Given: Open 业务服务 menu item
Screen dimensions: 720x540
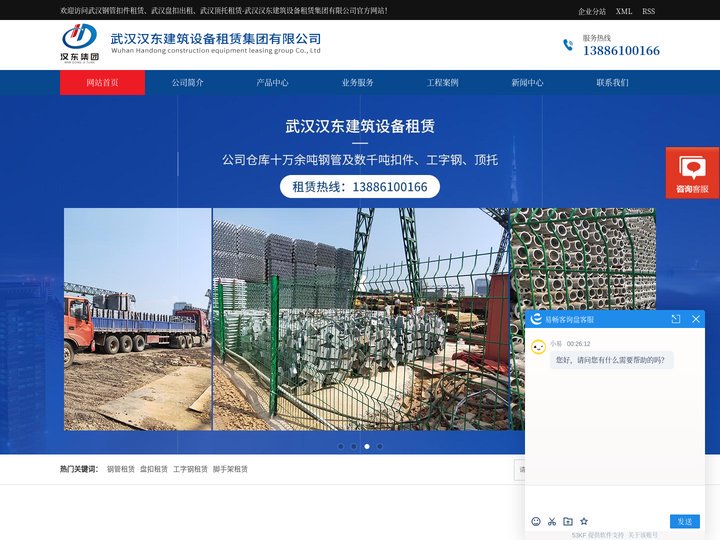Looking at the screenshot, I should coord(357,83).
